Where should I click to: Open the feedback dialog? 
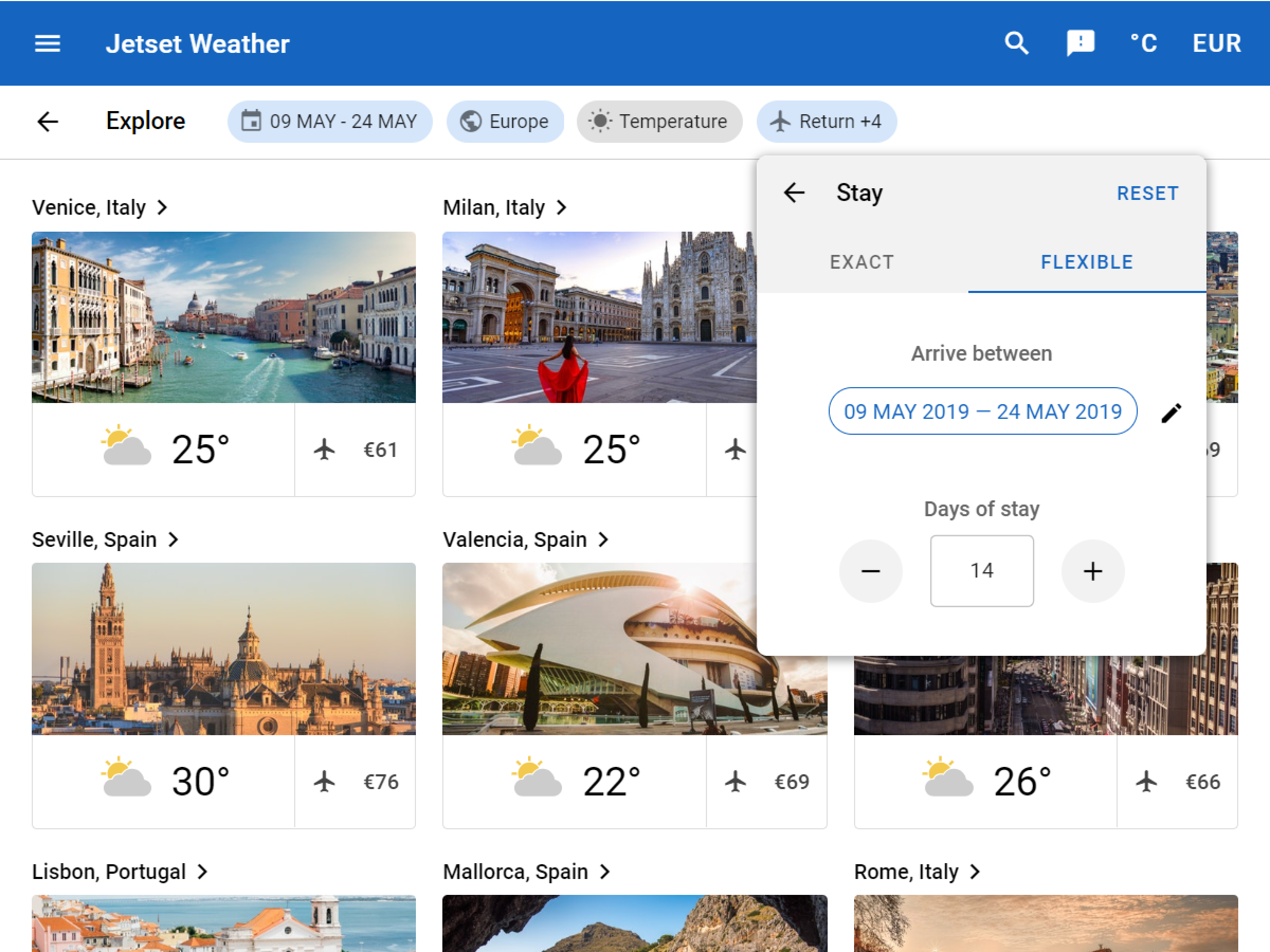click(1081, 43)
